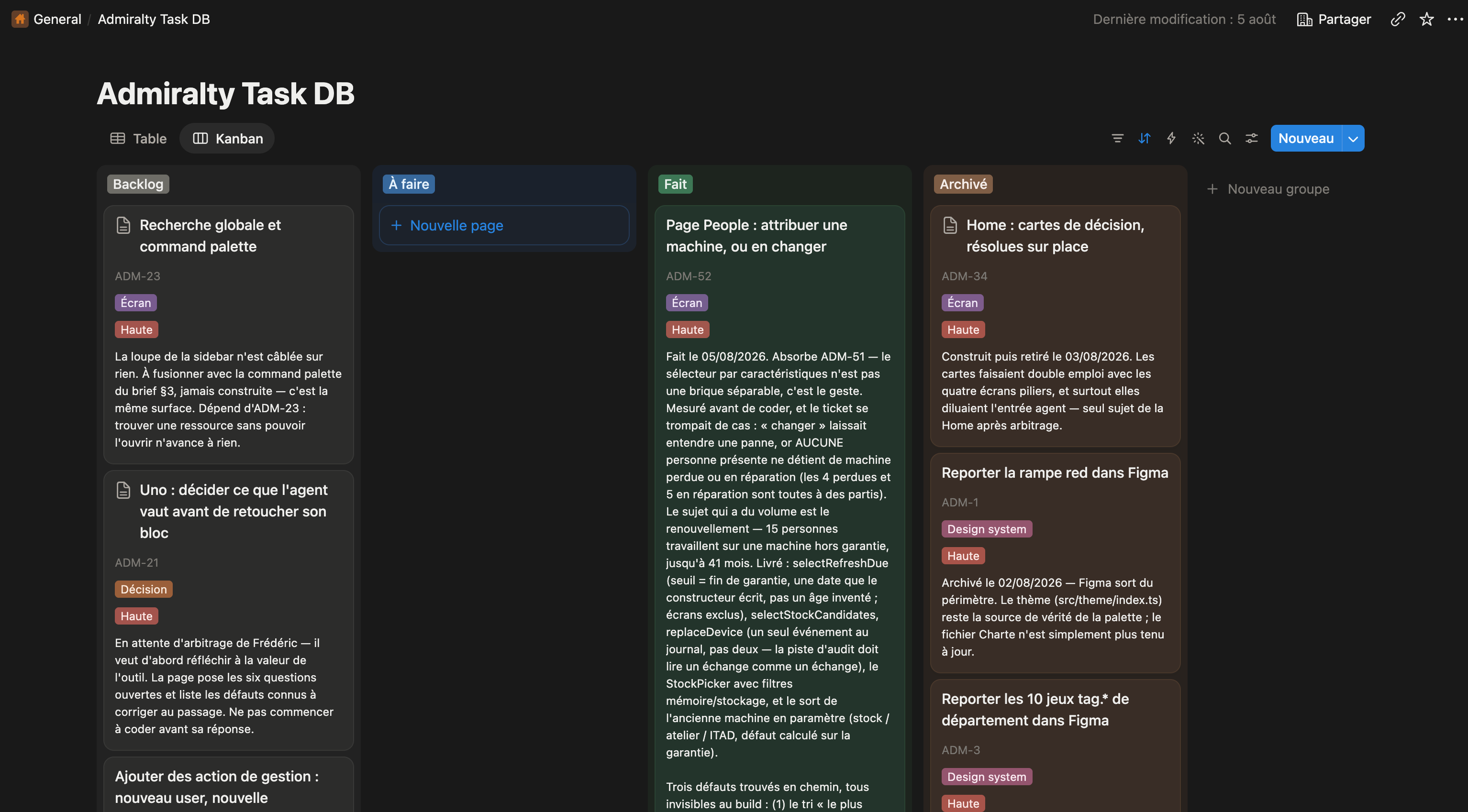The image size is (1468, 812).
Task: Add a Nouvelle page in À faire
Action: click(x=504, y=226)
